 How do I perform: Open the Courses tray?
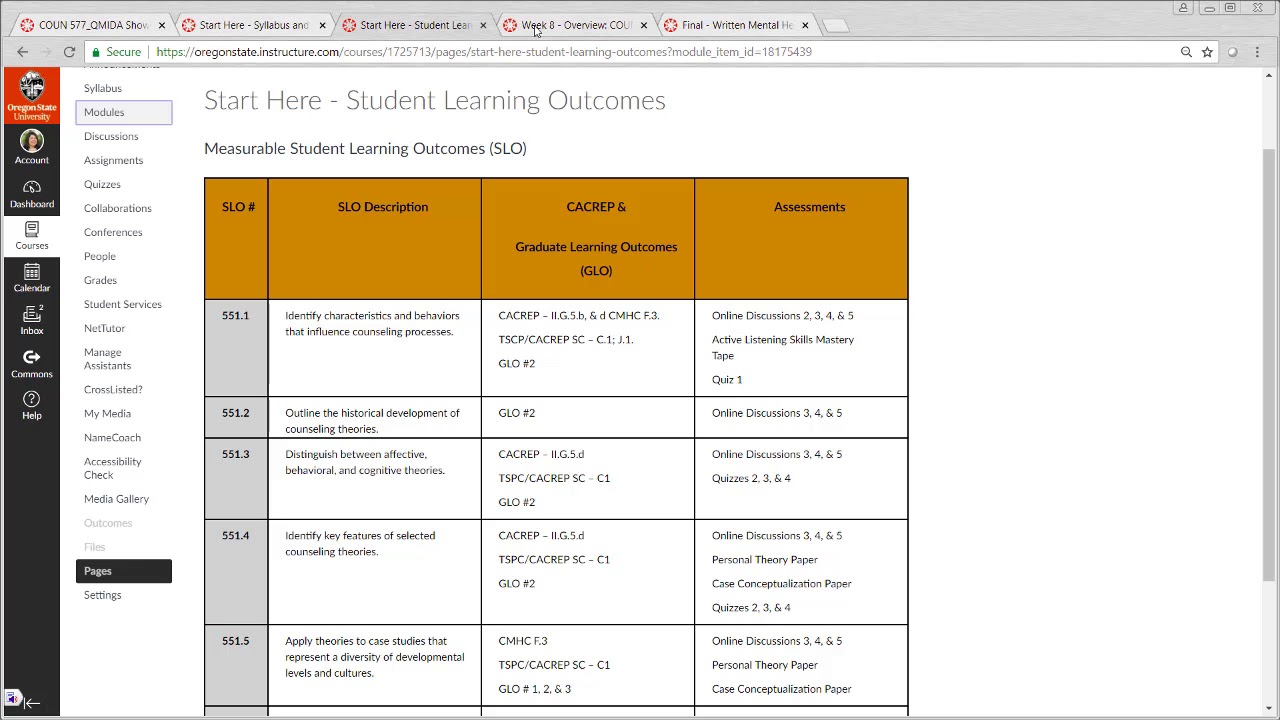31,236
